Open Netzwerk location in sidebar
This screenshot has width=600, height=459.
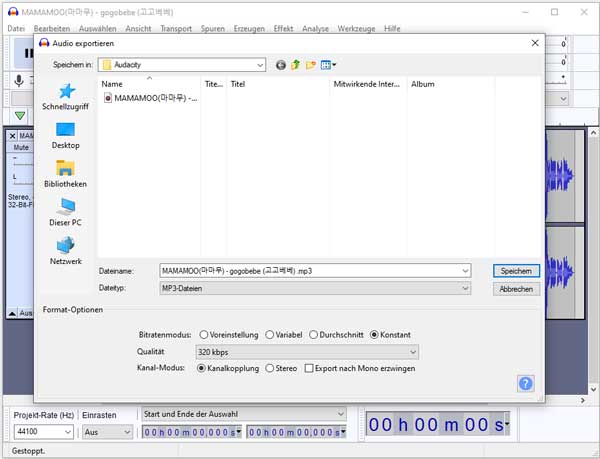(x=65, y=251)
